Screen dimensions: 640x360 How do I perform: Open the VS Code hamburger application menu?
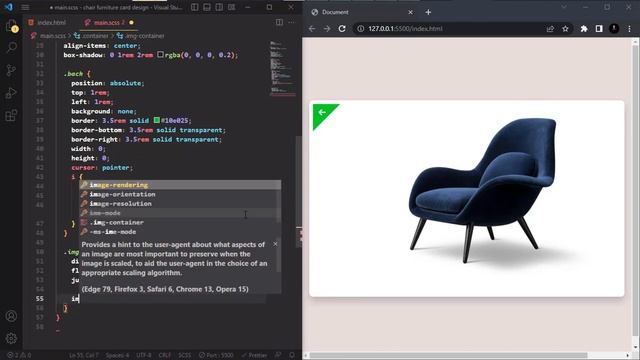25,7
